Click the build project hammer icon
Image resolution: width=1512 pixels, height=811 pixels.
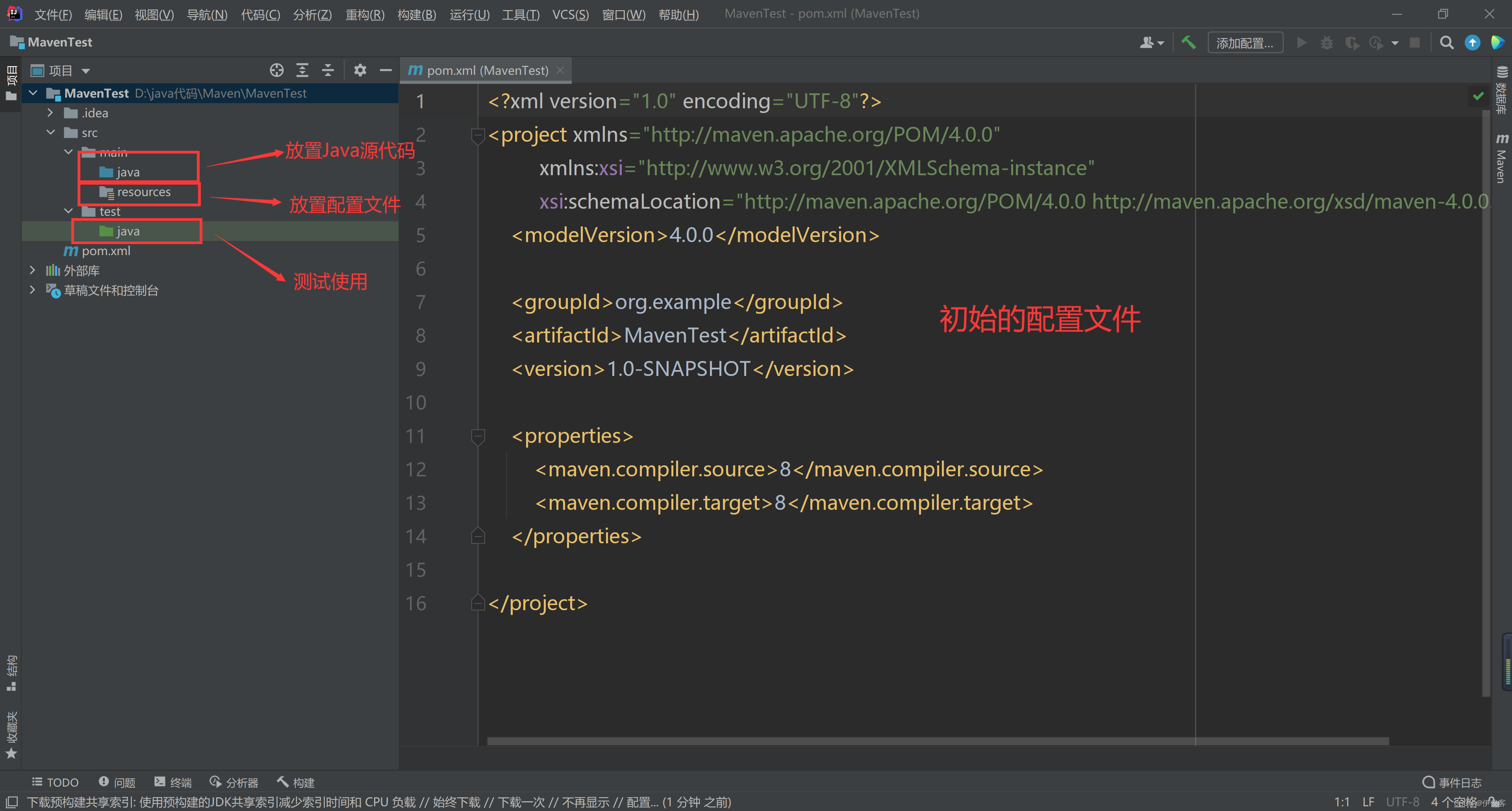(1189, 42)
